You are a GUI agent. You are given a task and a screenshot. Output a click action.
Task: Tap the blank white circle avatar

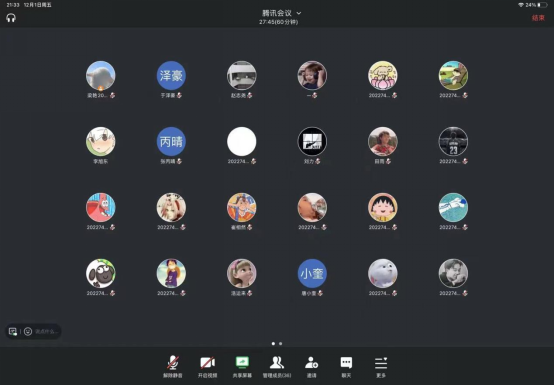coord(242,141)
